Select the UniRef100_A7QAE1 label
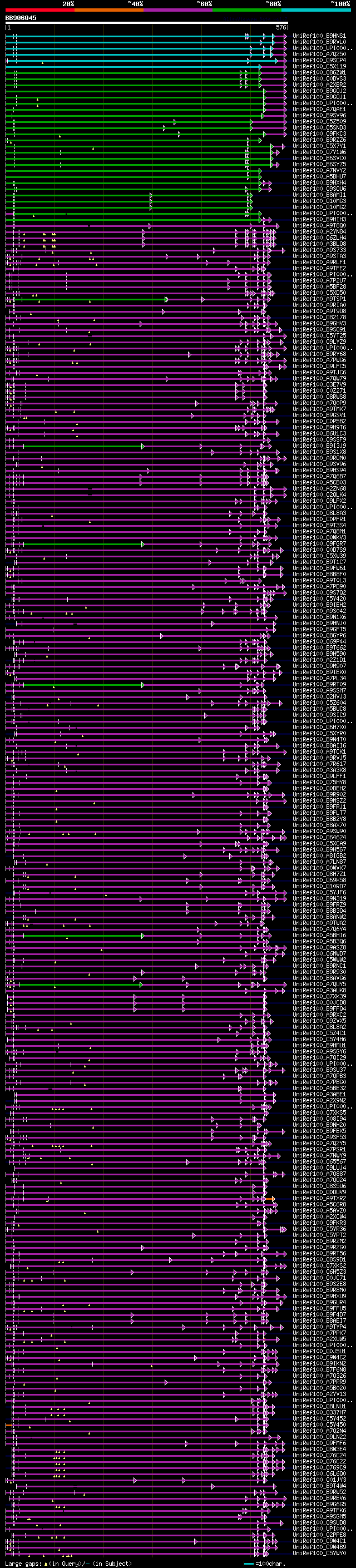356x1568 pixels. 319,110
